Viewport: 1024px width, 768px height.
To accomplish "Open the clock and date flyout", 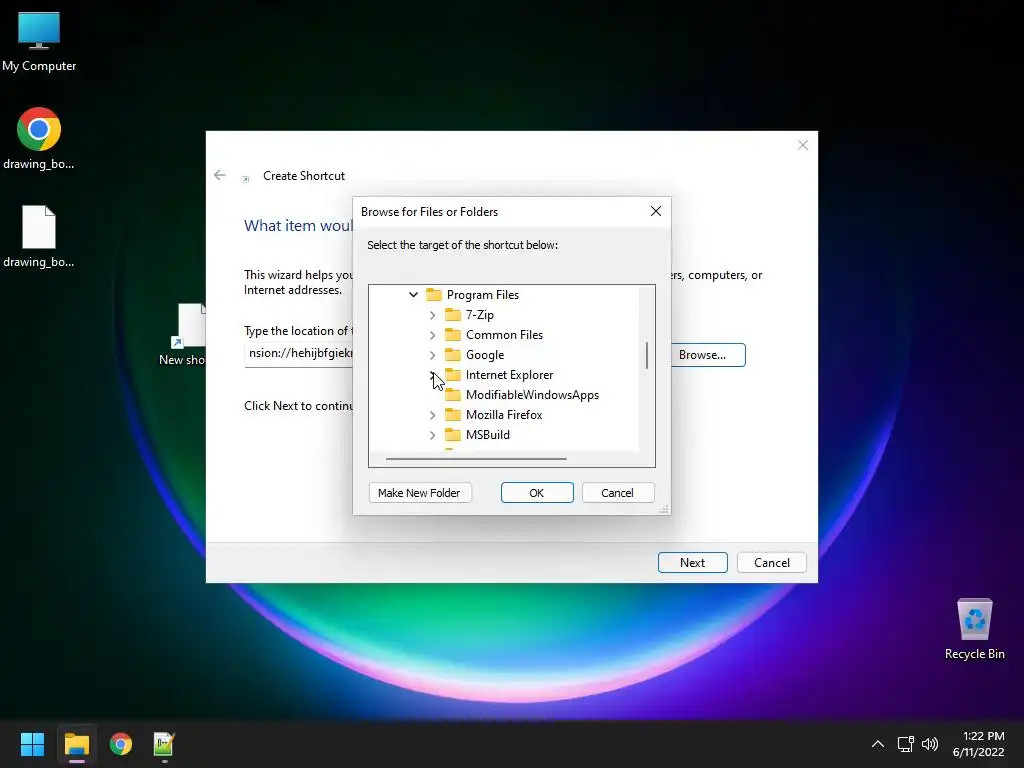I will tap(978, 744).
